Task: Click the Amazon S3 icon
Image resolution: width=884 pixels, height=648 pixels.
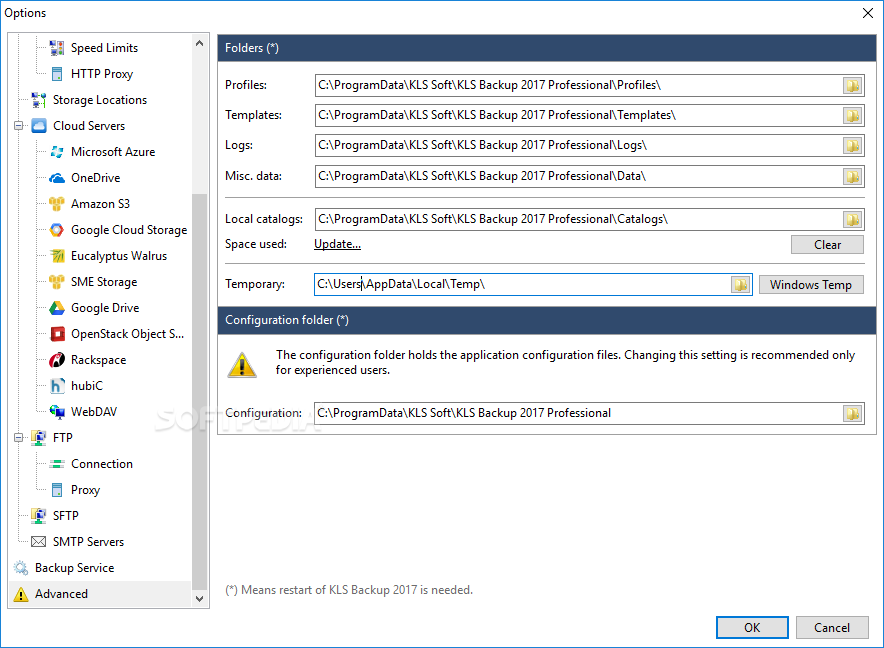Action: point(57,204)
